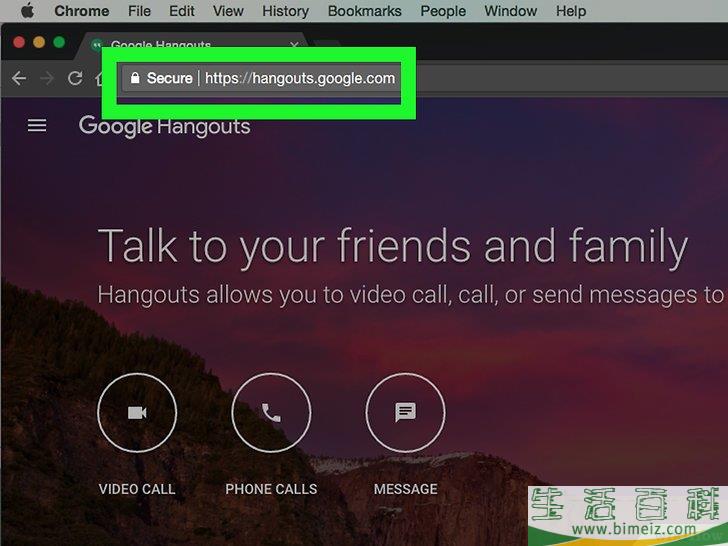Viewport: 728px width, 546px height.
Task: Open the Edit menu
Action: (x=182, y=11)
